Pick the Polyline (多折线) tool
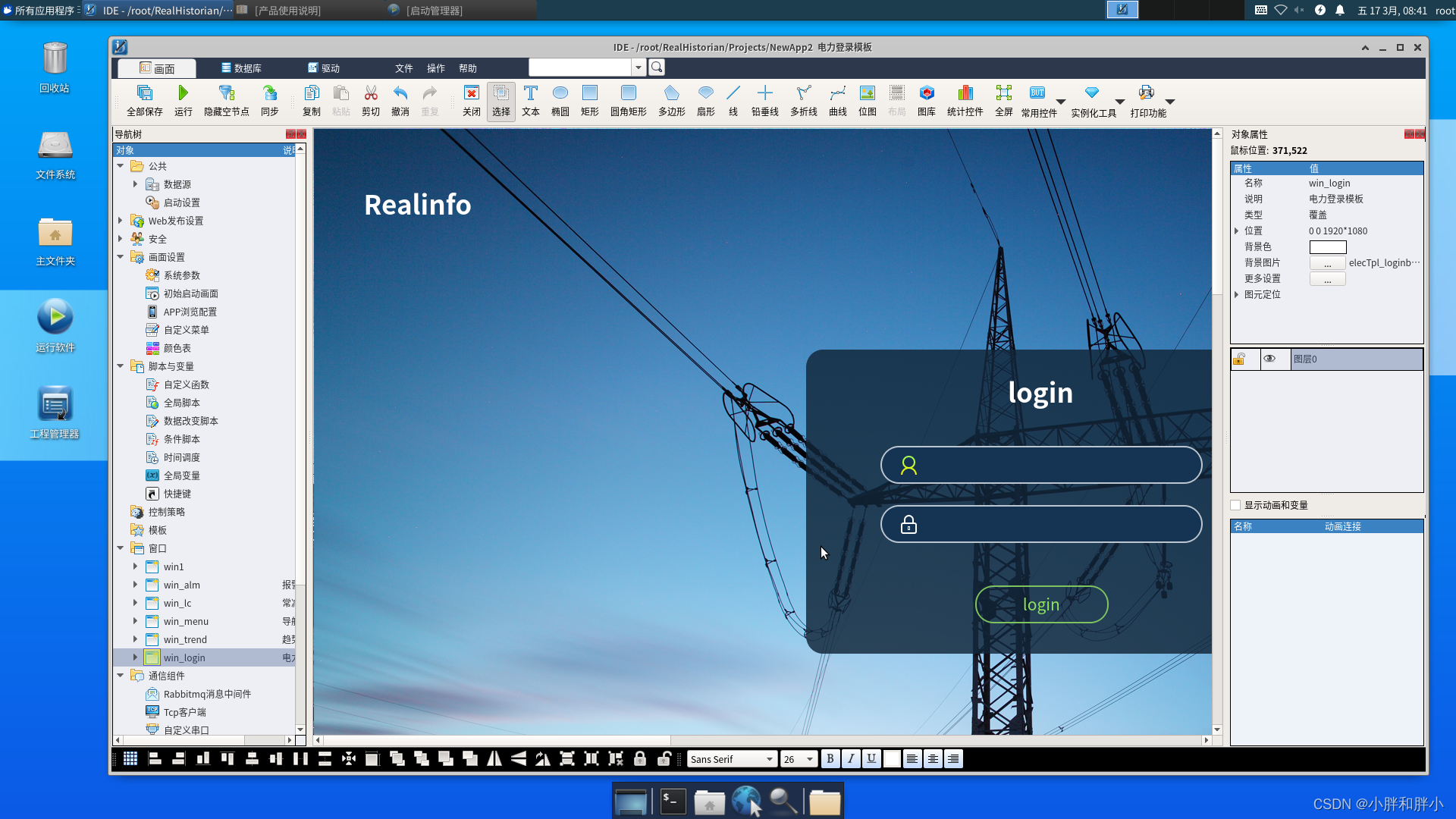Image resolution: width=1456 pixels, height=819 pixels. coord(803,100)
